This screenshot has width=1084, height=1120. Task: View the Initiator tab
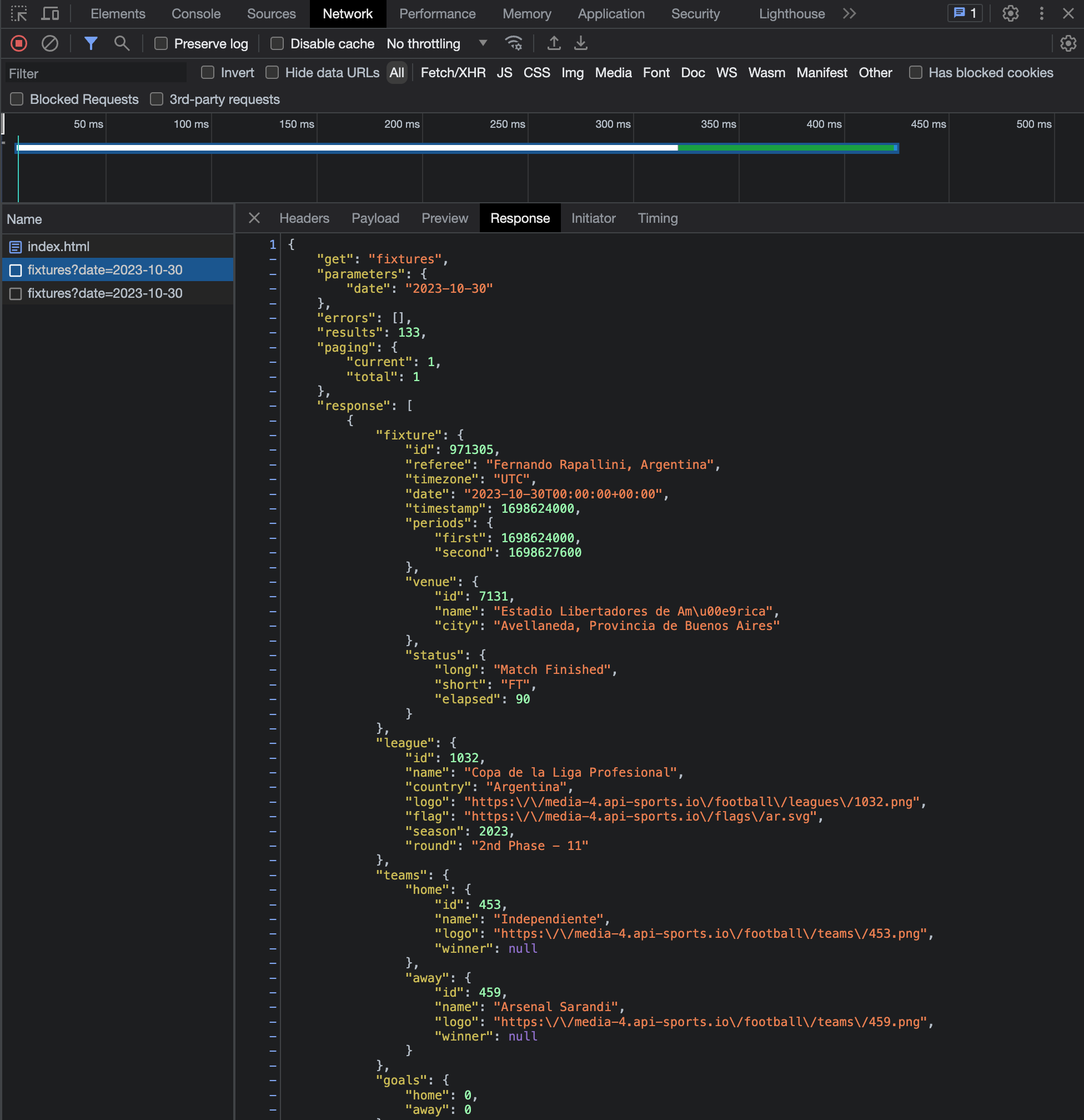(x=594, y=218)
